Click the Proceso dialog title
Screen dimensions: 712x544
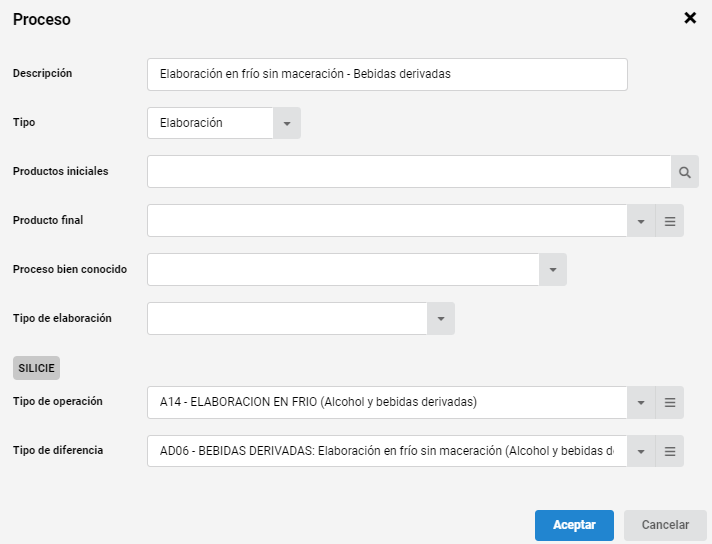(42, 20)
